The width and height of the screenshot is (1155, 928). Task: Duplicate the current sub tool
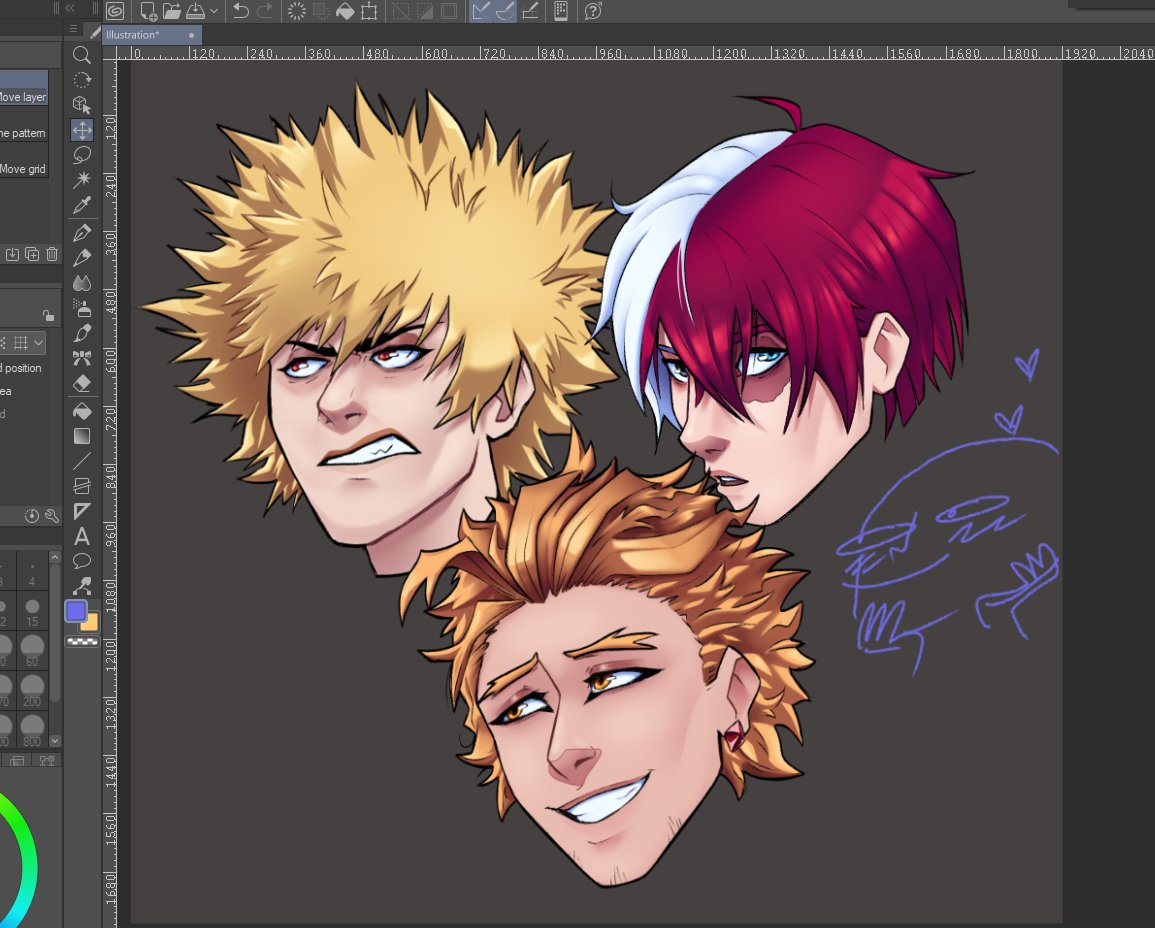32,254
